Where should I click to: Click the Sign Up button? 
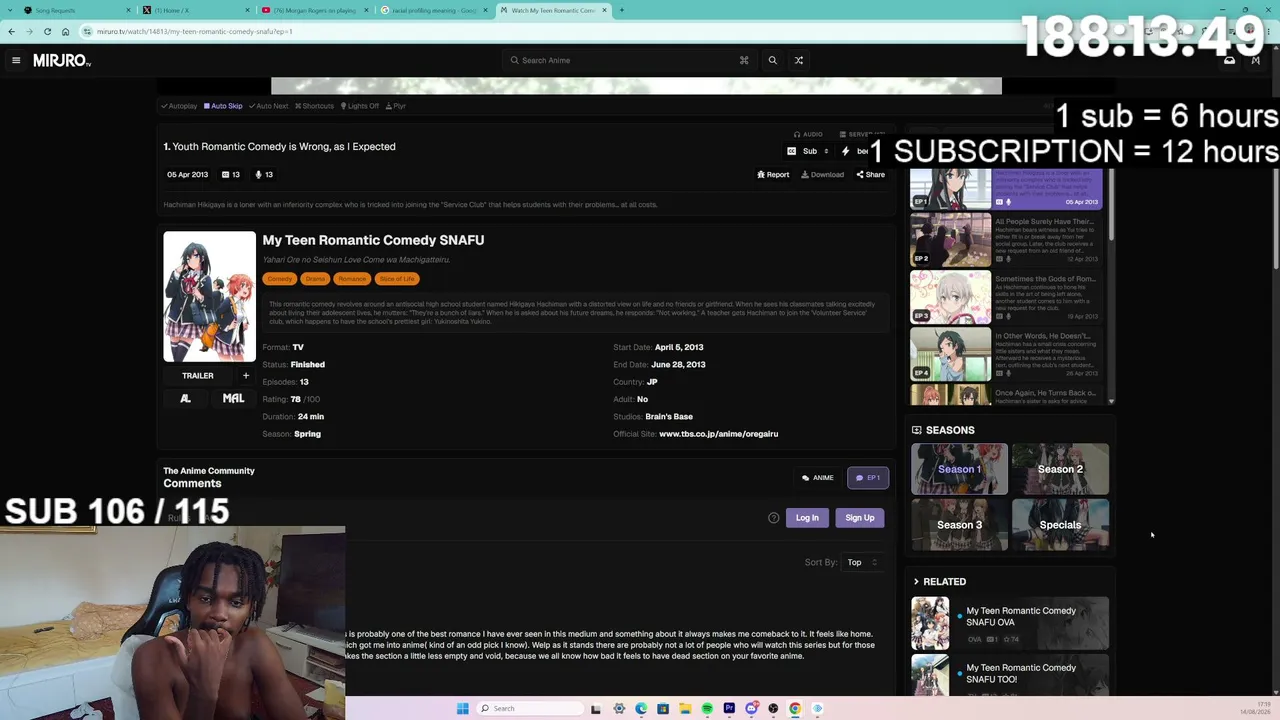point(860,518)
